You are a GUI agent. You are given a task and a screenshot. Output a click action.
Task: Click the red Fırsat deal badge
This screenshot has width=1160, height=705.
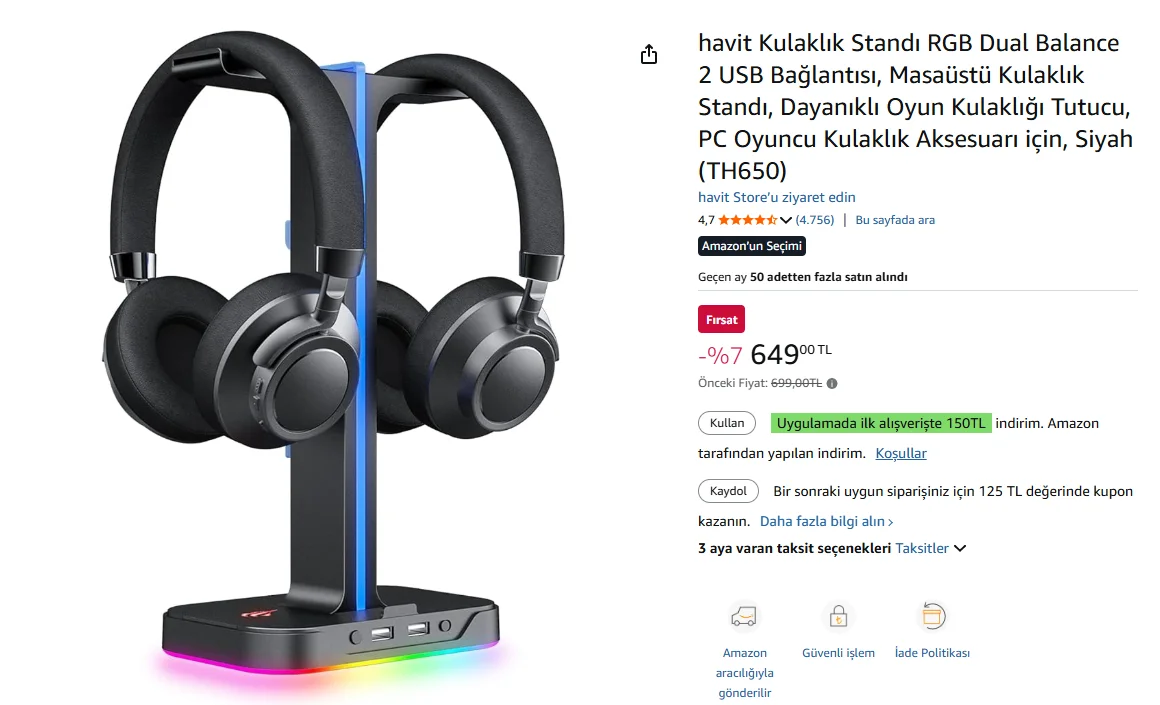click(721, 320)
